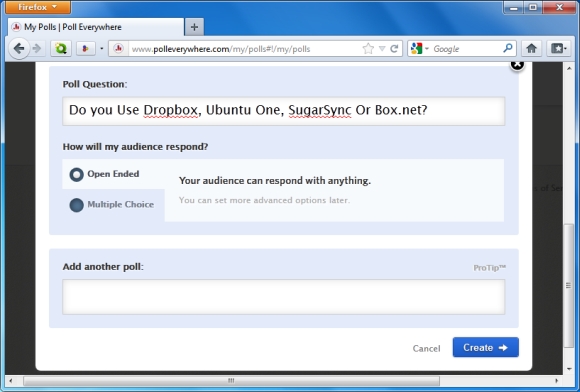Reload the page with the refresh icon

(x=394, y=48)
